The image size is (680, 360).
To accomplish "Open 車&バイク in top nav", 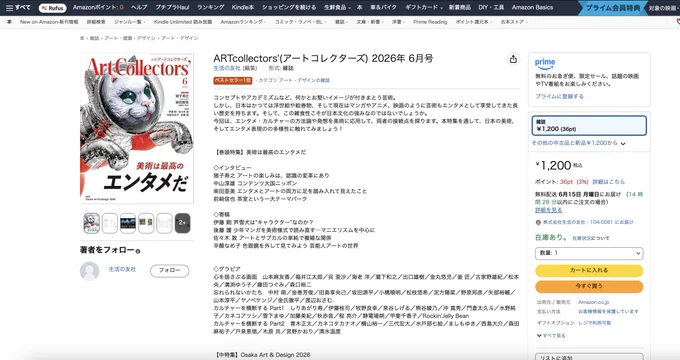I will [x=383, y=7].
